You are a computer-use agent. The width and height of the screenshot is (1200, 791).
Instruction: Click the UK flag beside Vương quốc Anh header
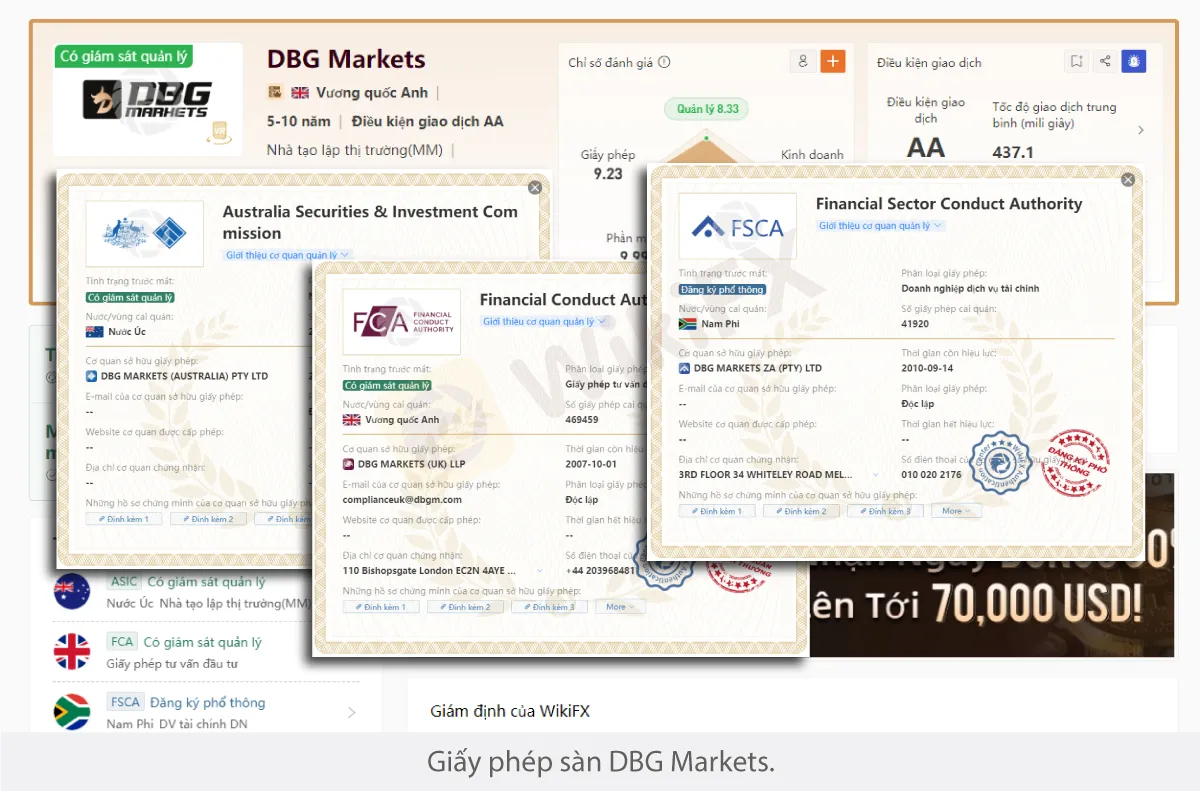300,93
